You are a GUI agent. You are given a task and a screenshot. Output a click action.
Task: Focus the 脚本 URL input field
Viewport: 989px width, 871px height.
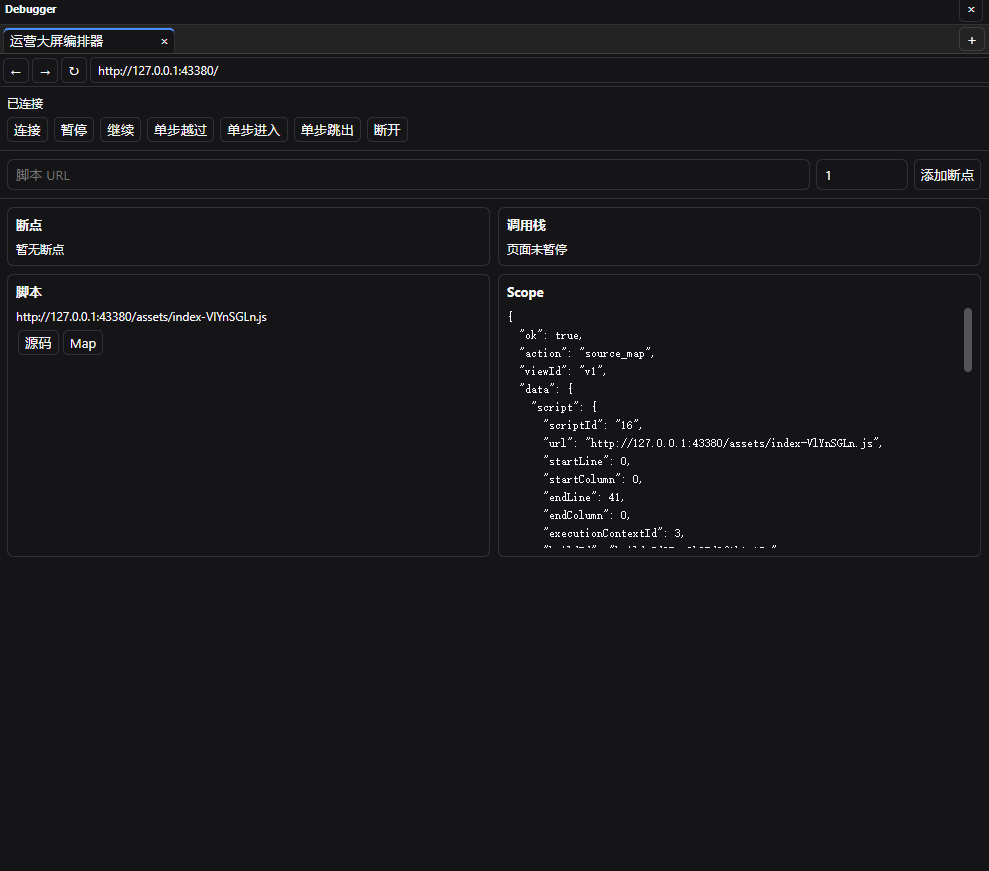coord(408,175)
